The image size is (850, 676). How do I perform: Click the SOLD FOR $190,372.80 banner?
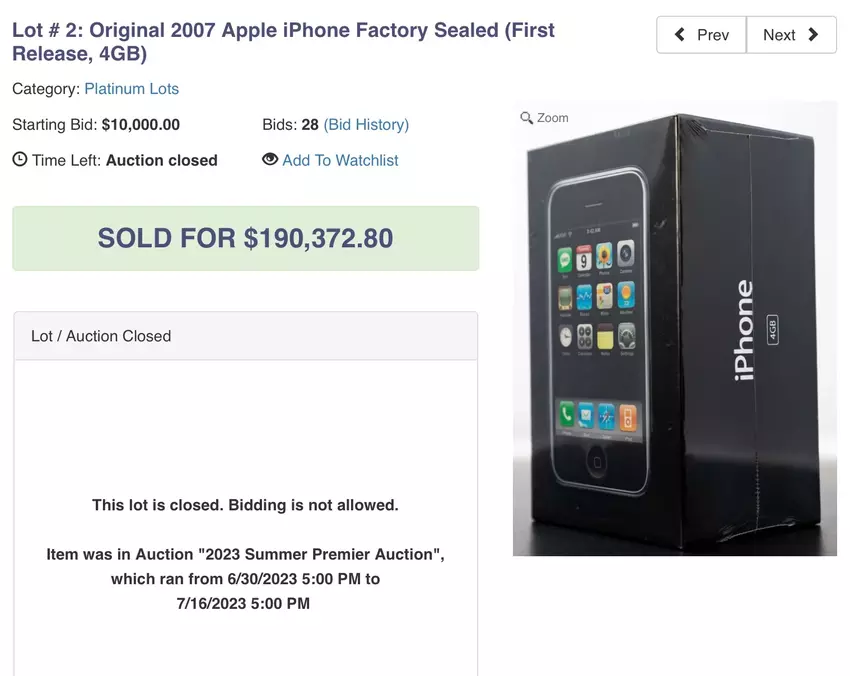click(x=245, y=238)
